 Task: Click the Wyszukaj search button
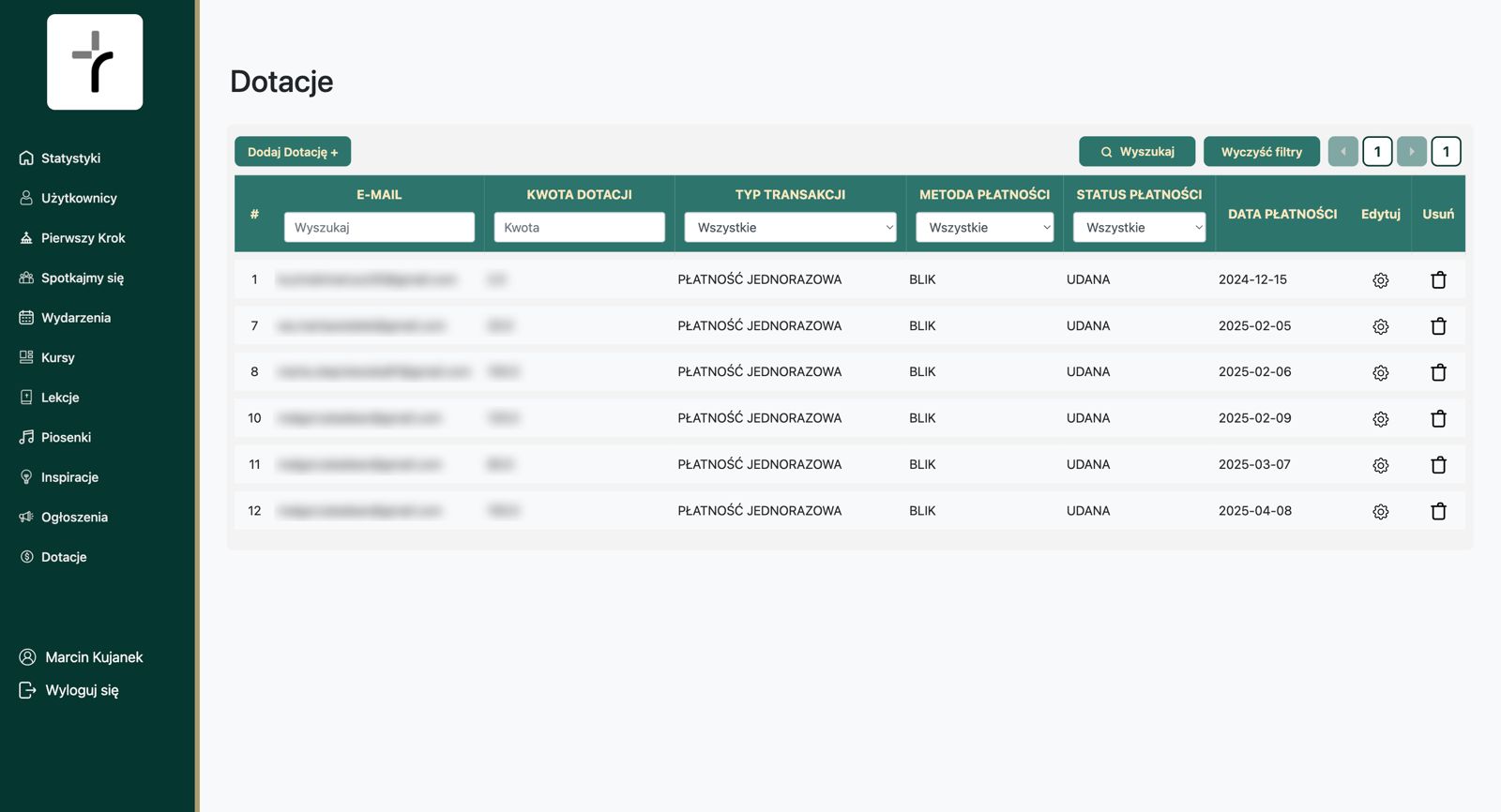pyautogui.click(x=1137, y=152)
